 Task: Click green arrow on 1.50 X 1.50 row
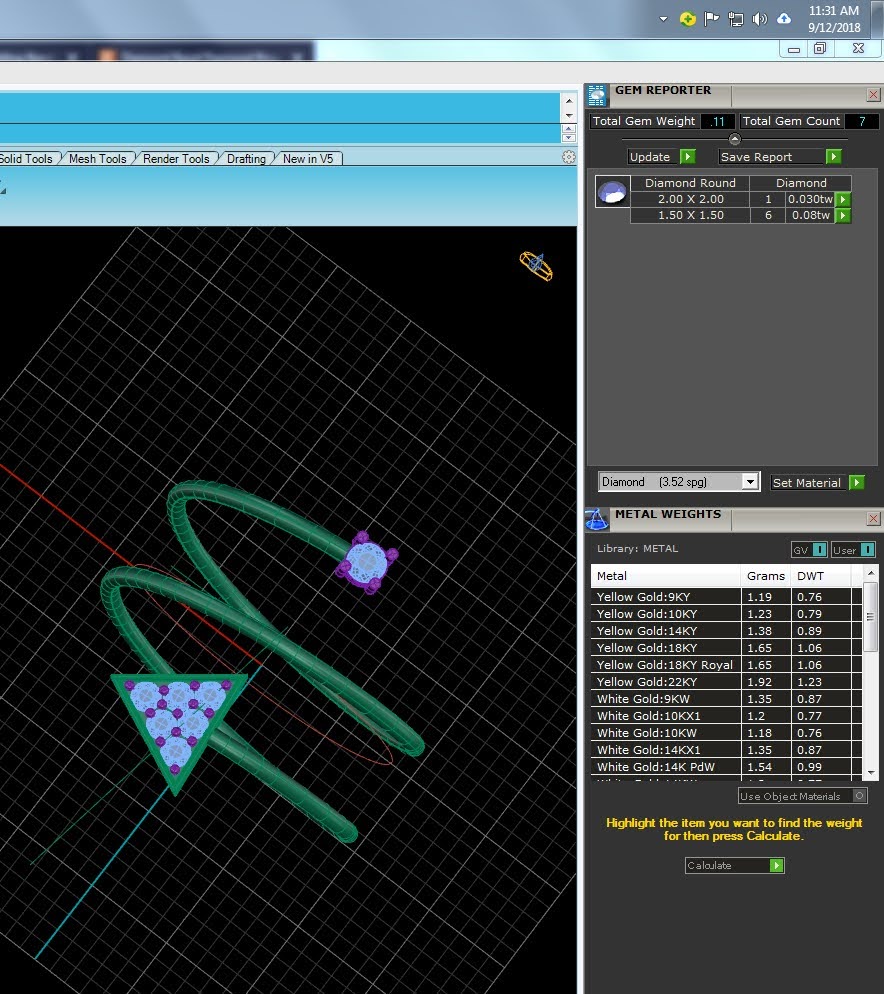coord(843,216)
